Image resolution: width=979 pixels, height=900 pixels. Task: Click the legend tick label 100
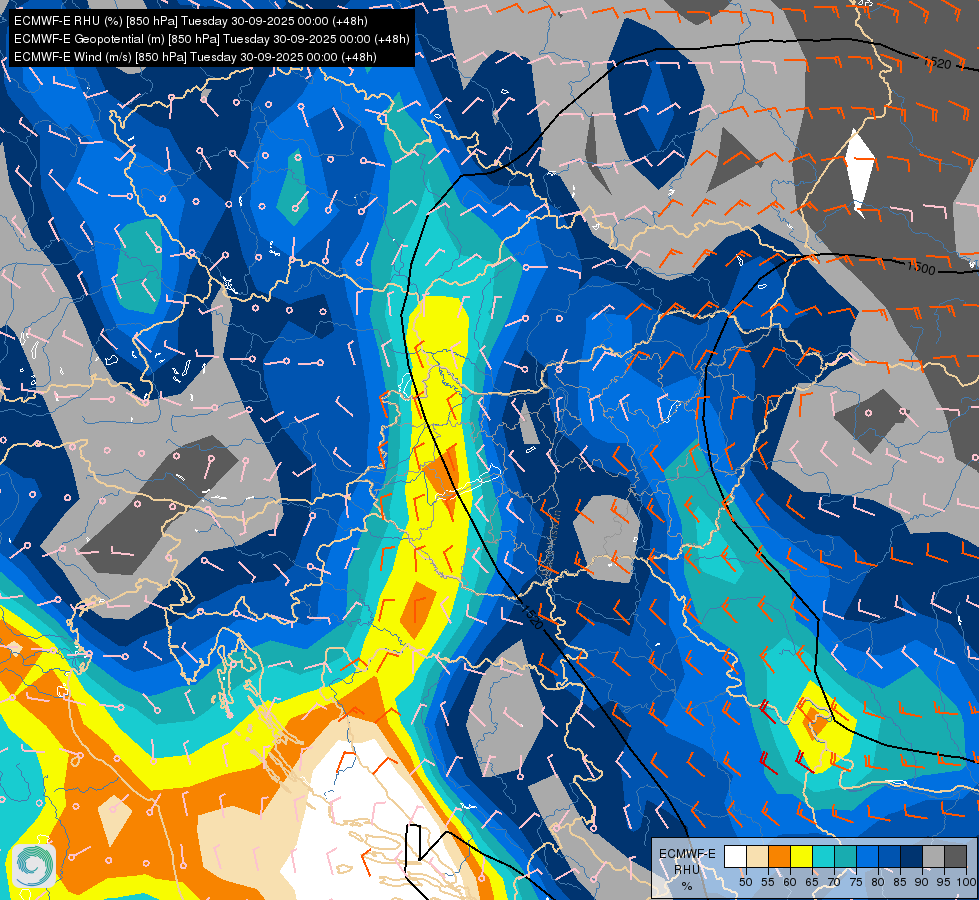coord(966,882)
